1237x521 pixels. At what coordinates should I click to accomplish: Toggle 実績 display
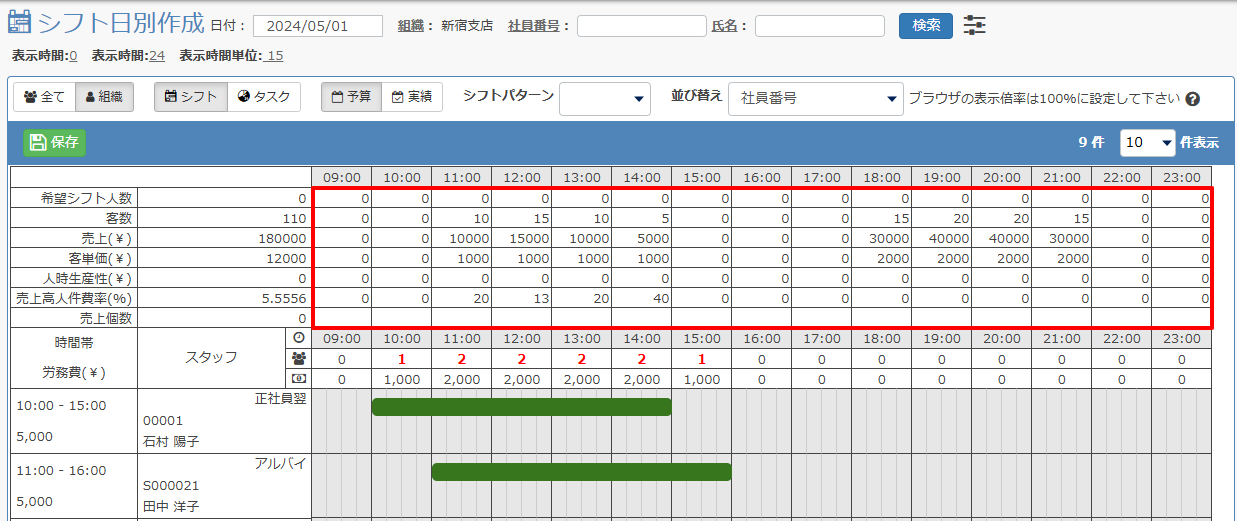[411, 97]
